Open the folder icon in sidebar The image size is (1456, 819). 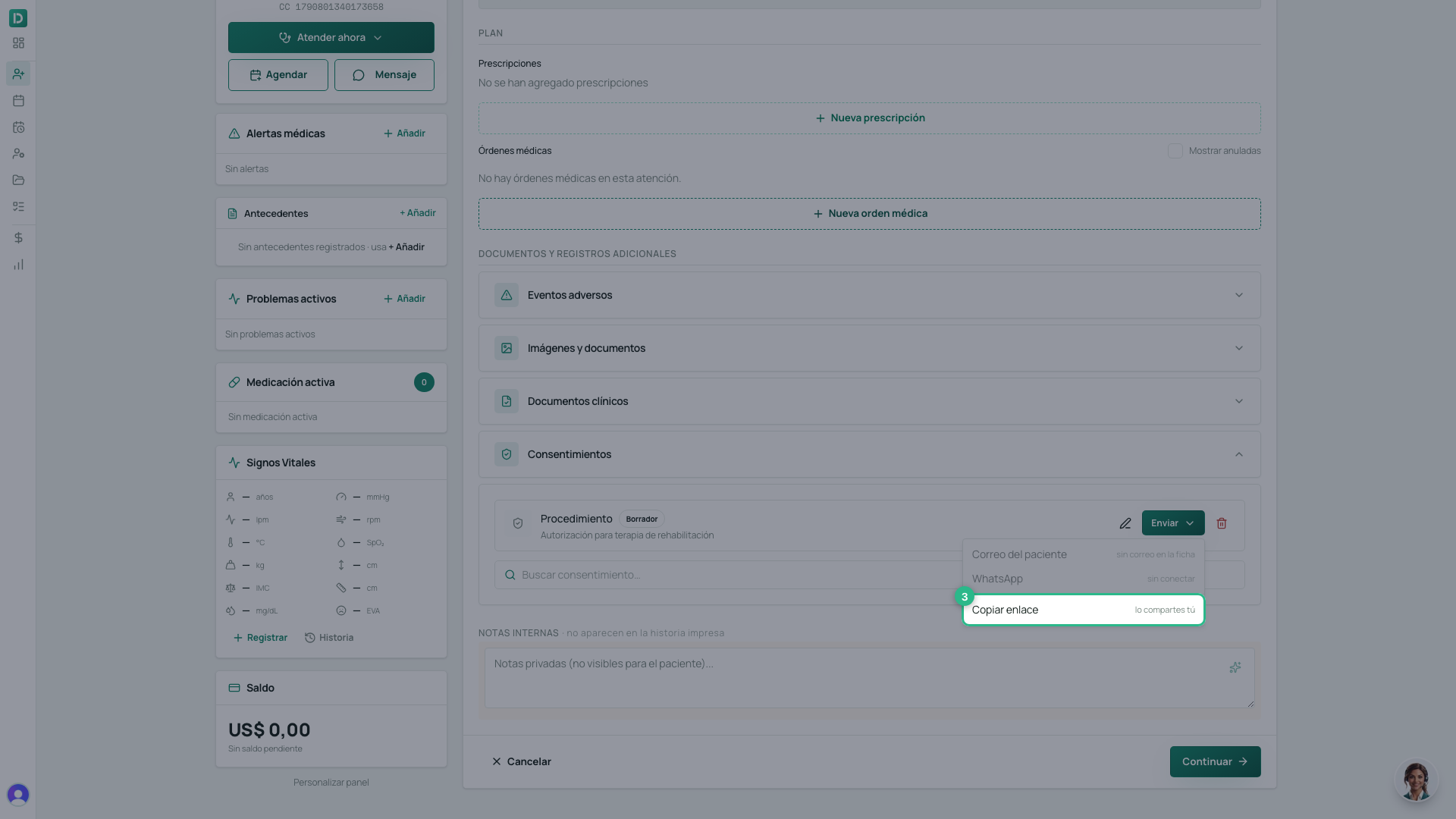(18, 180)
